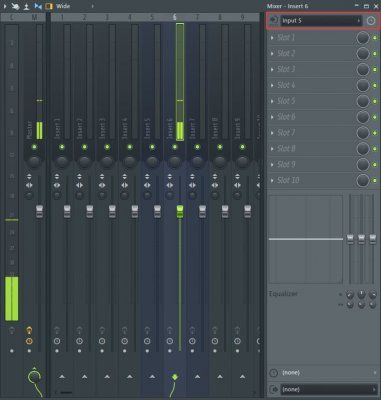The image size is (381, 400).
Task: Route to Insert 5 via send arrow
Action: pos(152,377)
